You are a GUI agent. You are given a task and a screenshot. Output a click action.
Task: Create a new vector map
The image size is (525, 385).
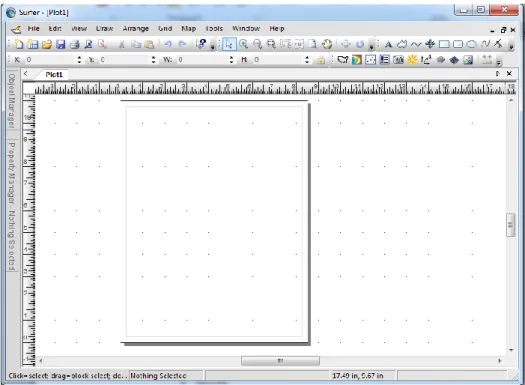point(426,60)
